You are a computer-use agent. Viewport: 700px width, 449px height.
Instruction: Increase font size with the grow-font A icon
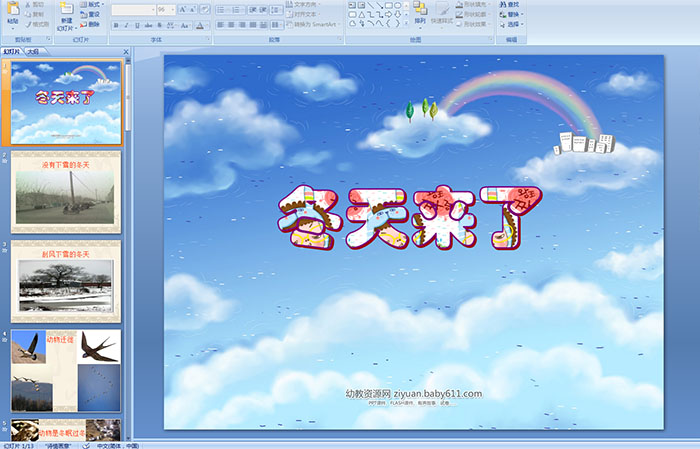pyautogui.click(x=183, y=9)
